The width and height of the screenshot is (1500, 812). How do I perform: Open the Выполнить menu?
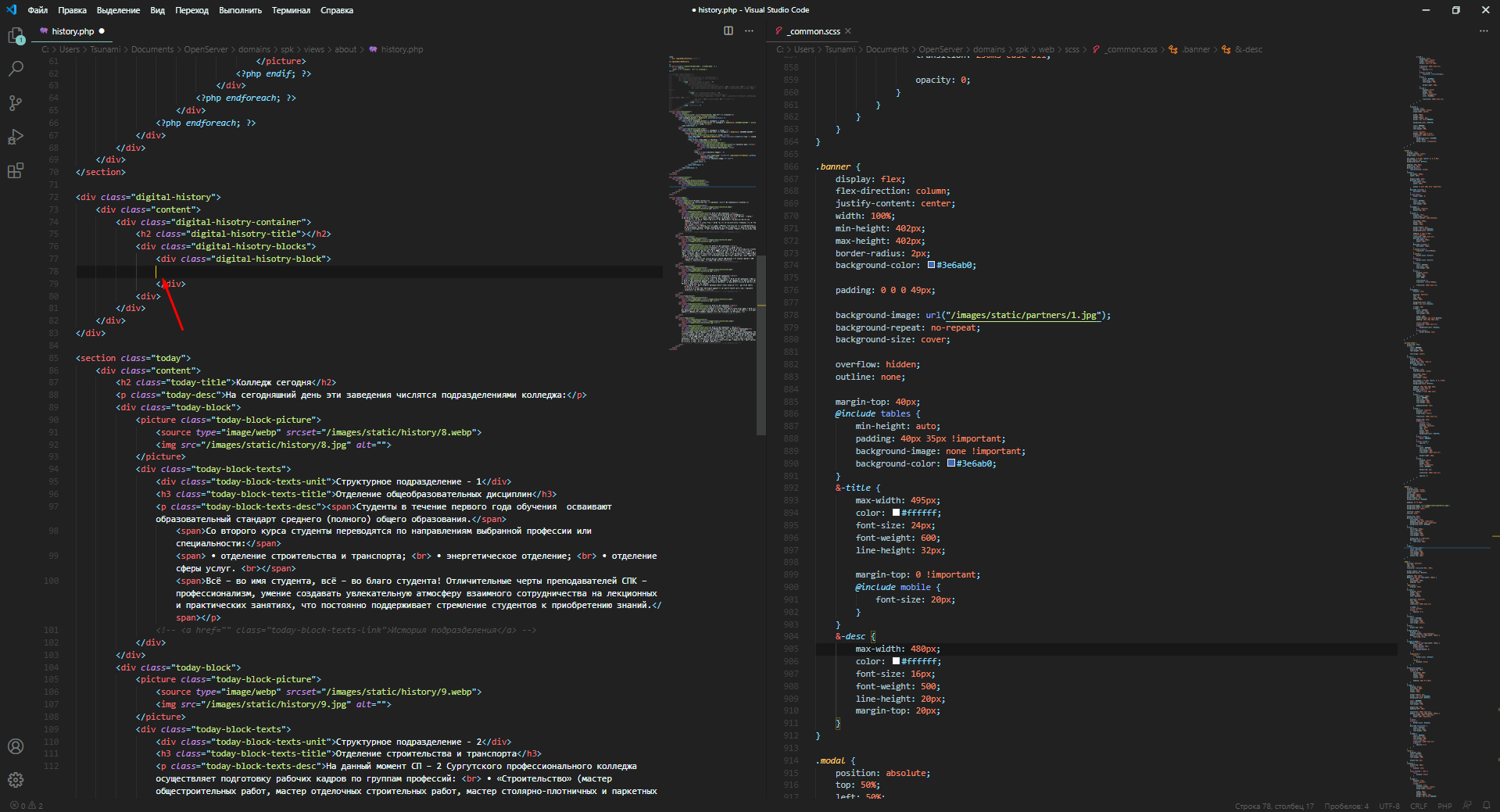pyautogui.click(x=240, y=10)
